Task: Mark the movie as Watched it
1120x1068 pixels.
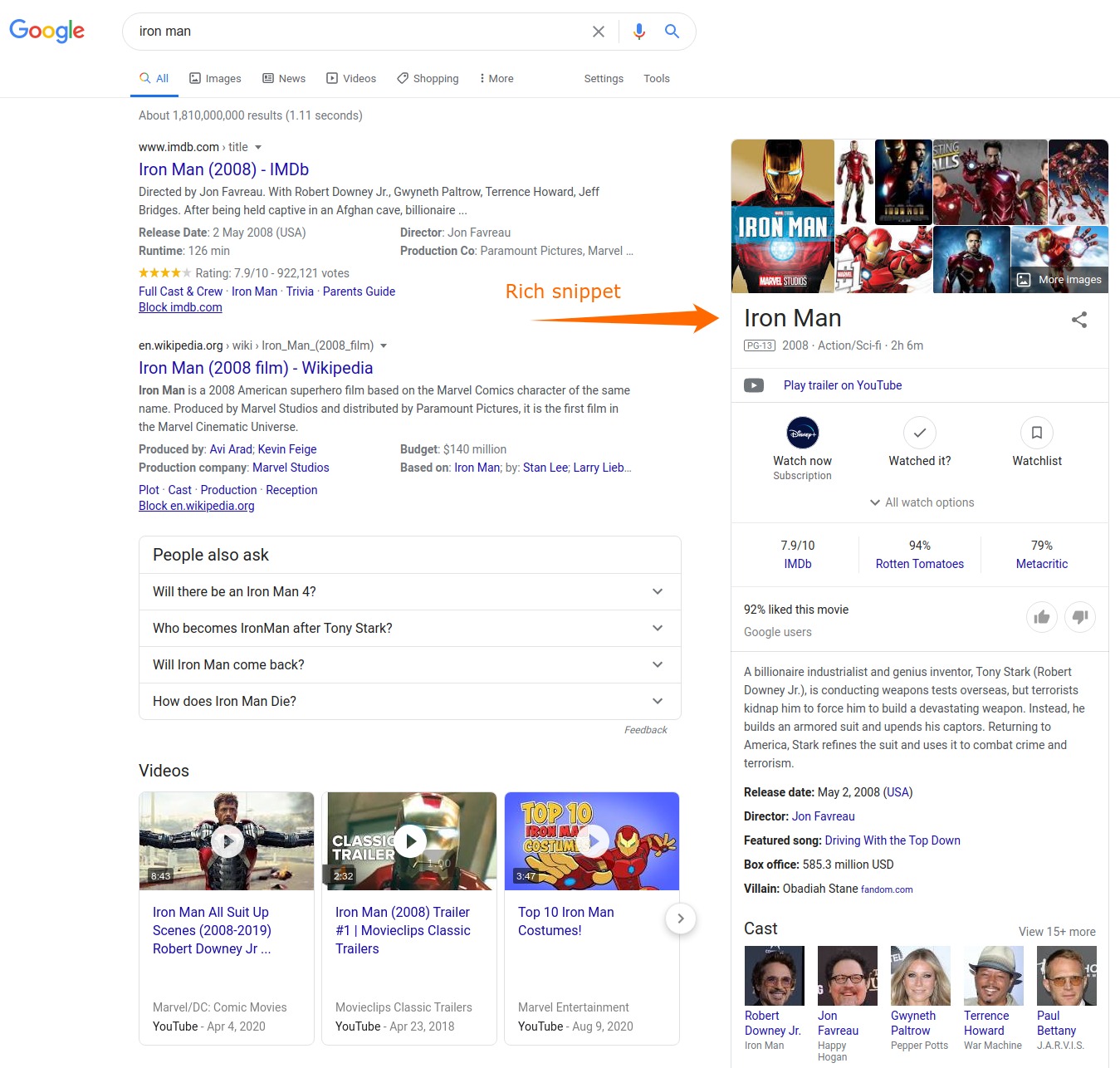Action: (919, 433)
